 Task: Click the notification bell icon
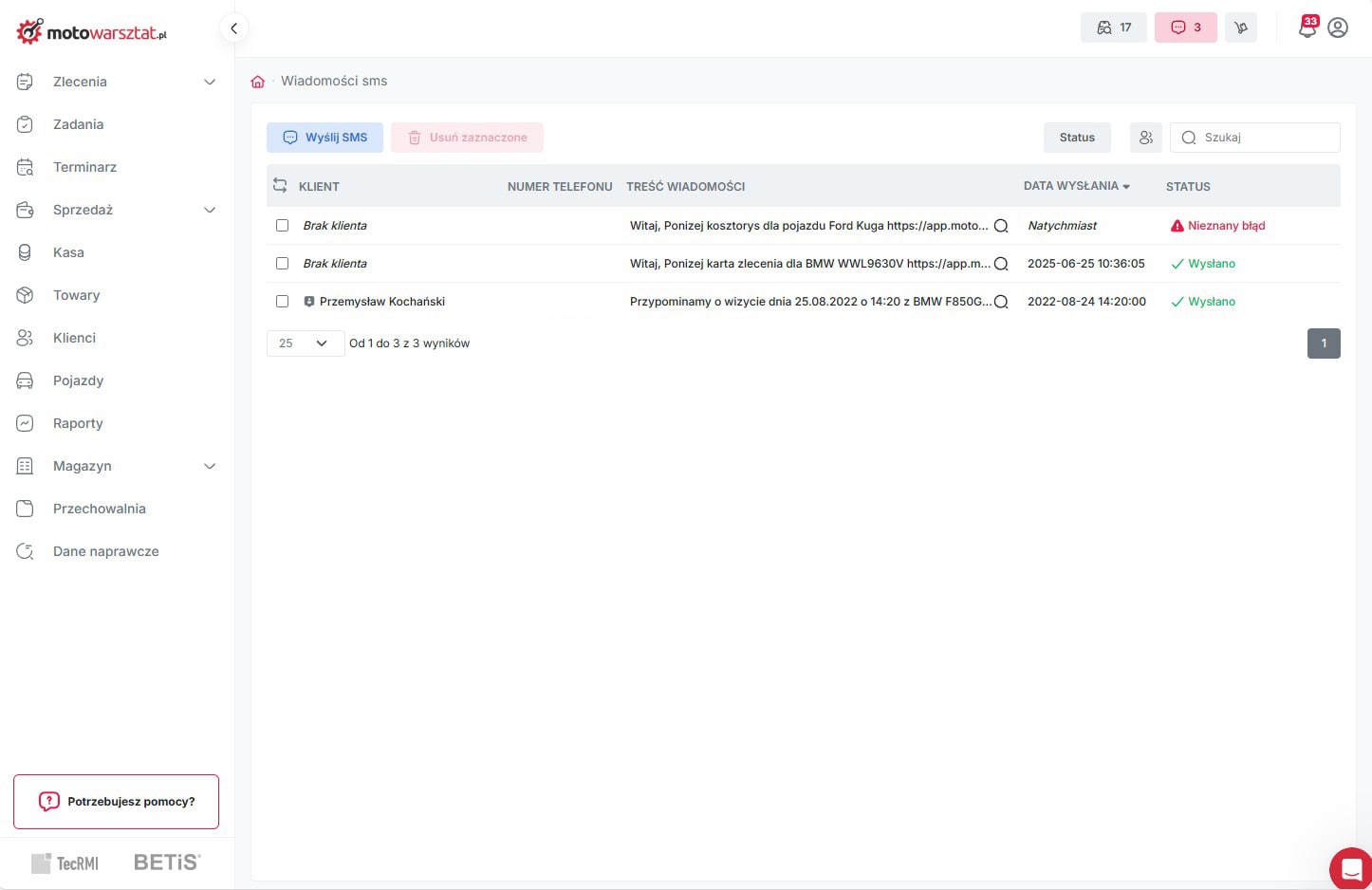[x=1307, y=28]
